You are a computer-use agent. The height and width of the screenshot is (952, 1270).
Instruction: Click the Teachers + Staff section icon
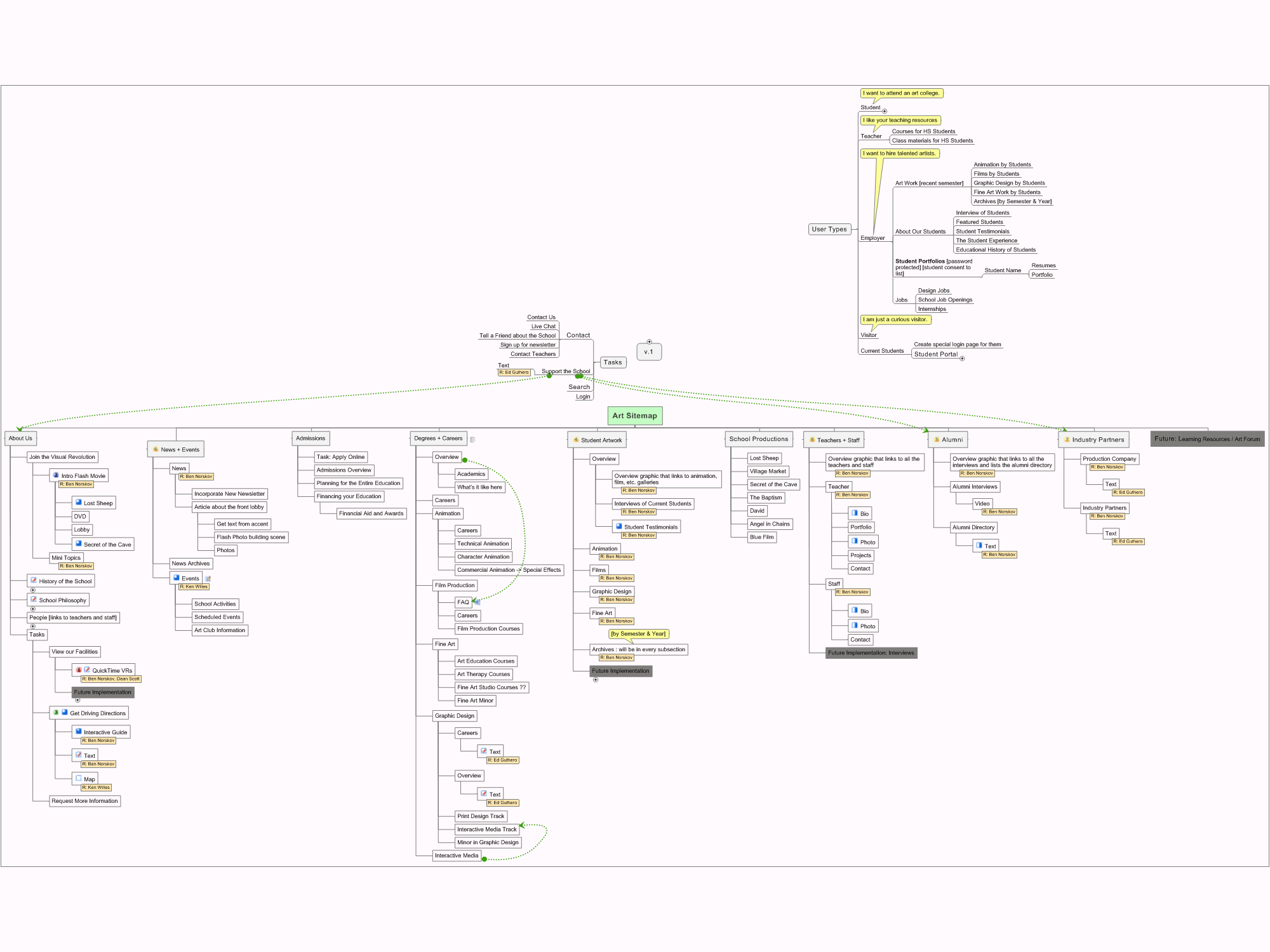point(814,440)
